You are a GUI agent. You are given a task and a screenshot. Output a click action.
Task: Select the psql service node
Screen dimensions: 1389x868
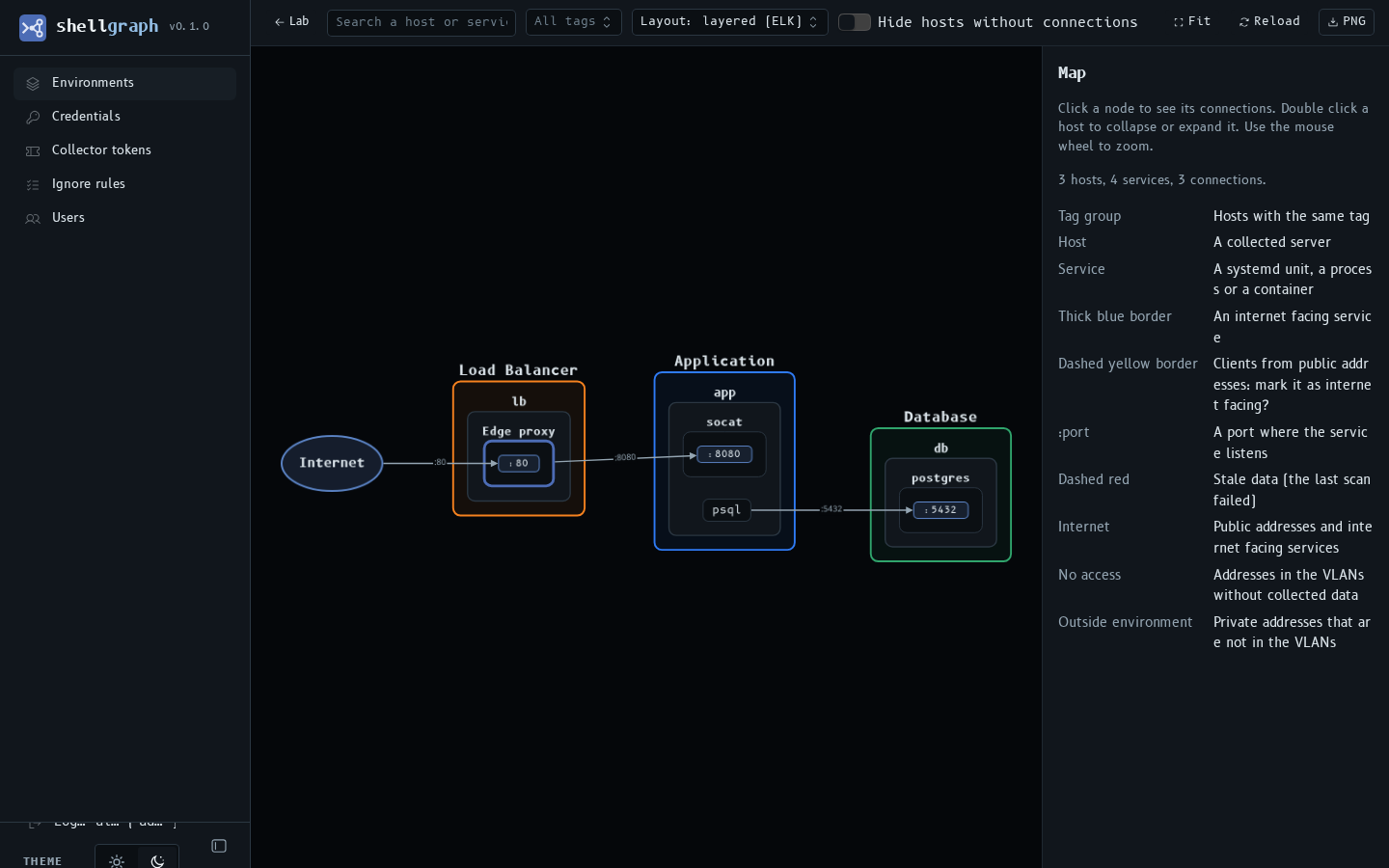coord(726,510)
